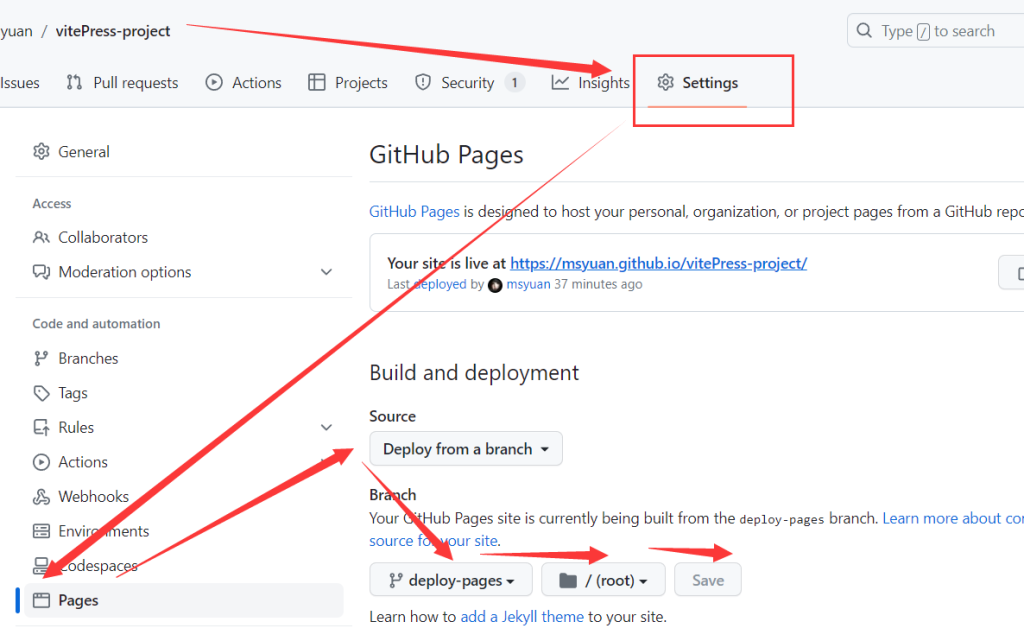The width and height of the screenshot is (1024, 641).
Task: Click the Save button
Action: click(x=707, y=580)
